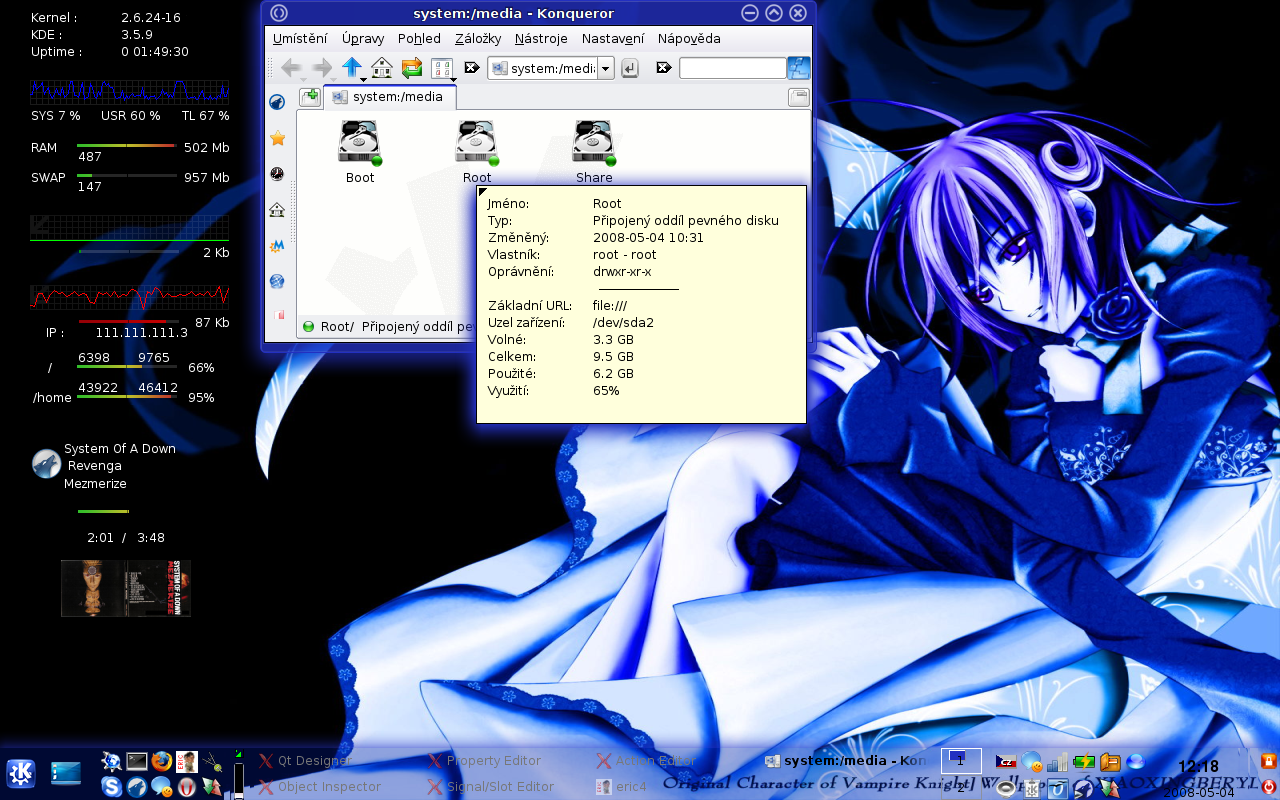Image resolution: width=1280 pixels, height=800 pixels.
Task: Click the Czech keyboard layout flag in tray
Action: point(1006,762)
